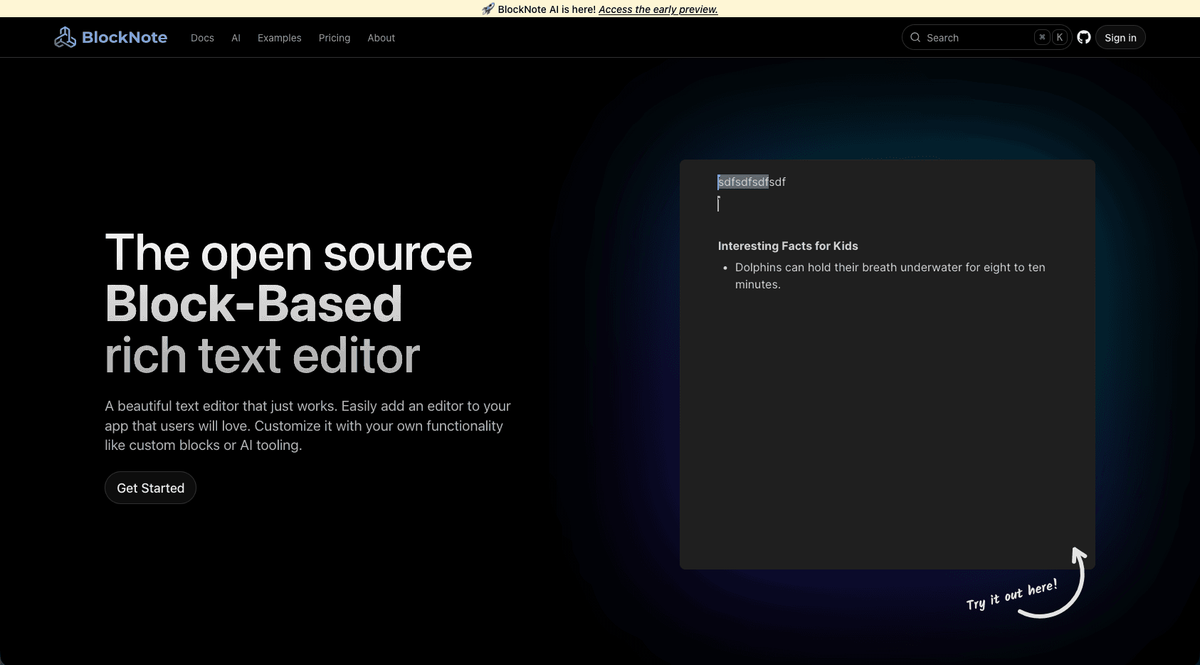Open the AI navigation item
The width and height of the screenshot is (1200, 665).
(236, 38)
